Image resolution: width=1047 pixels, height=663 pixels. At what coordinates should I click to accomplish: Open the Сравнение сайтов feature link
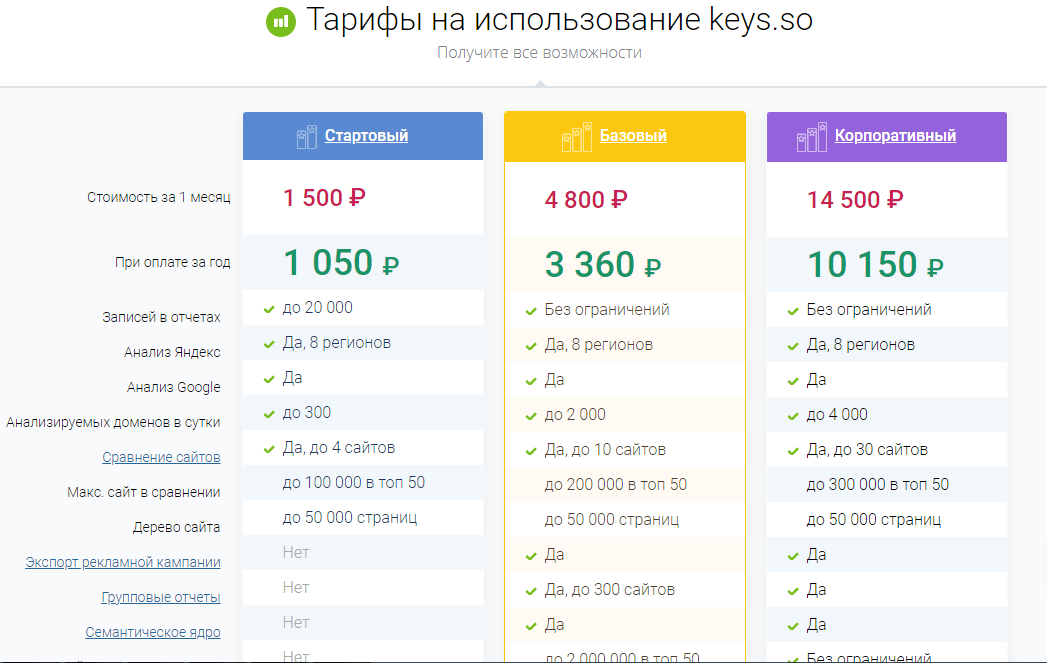pyautogui.click(x=161, y=457)
